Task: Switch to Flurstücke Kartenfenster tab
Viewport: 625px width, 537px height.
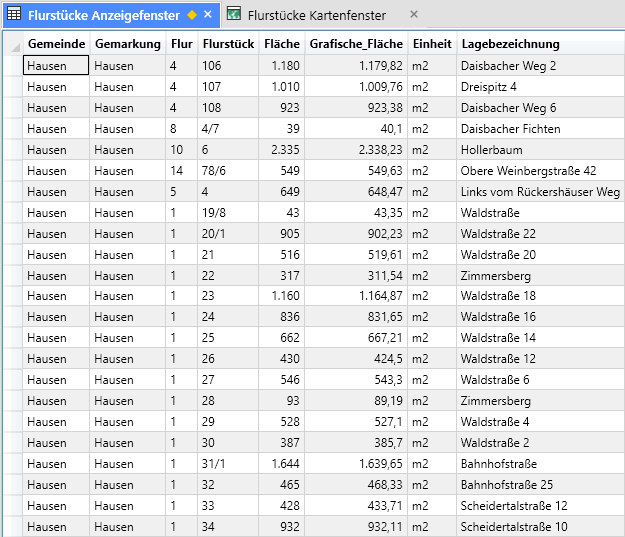Action: click(320, 15)
